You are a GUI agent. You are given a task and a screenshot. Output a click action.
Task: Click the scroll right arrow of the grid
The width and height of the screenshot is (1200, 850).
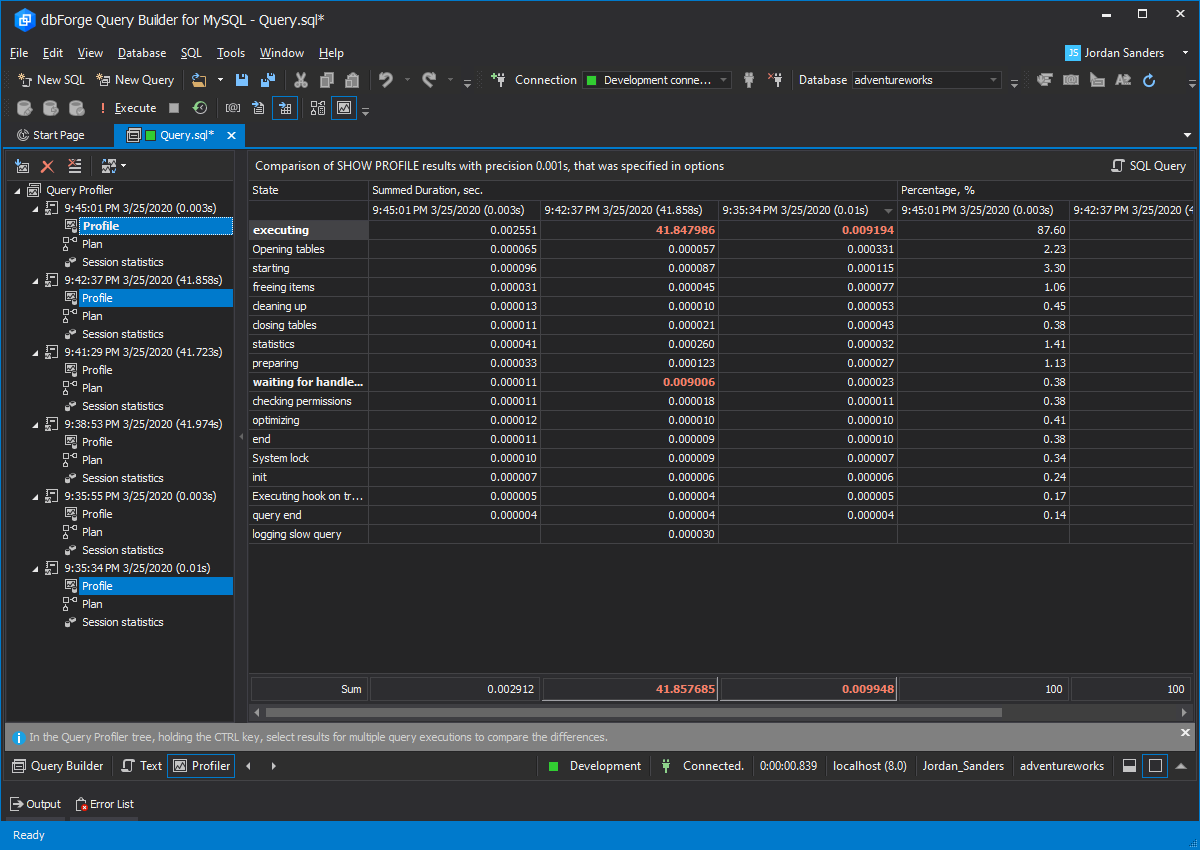click(1185, 713)
